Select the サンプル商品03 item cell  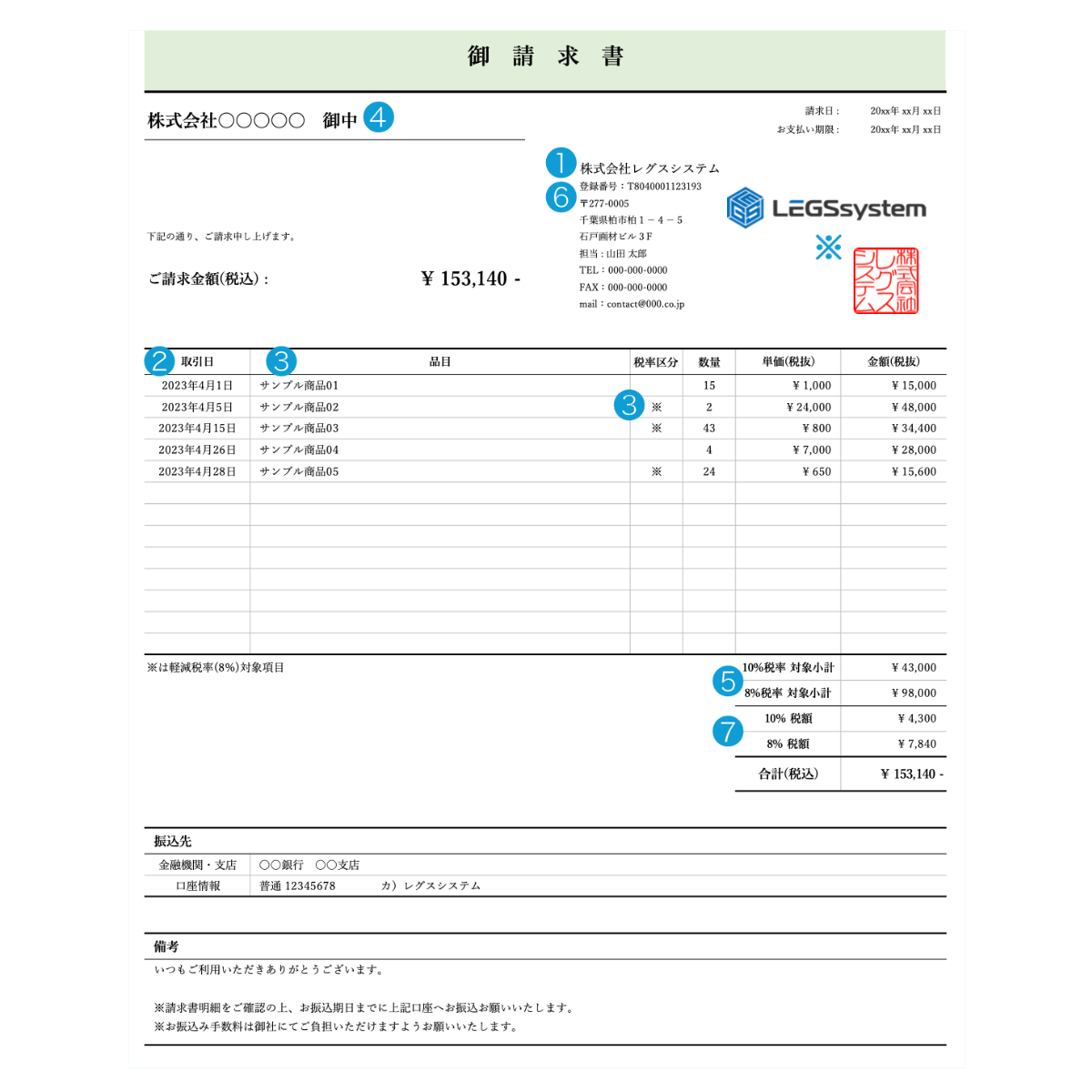pyautogui.click(x=299, y=429)
